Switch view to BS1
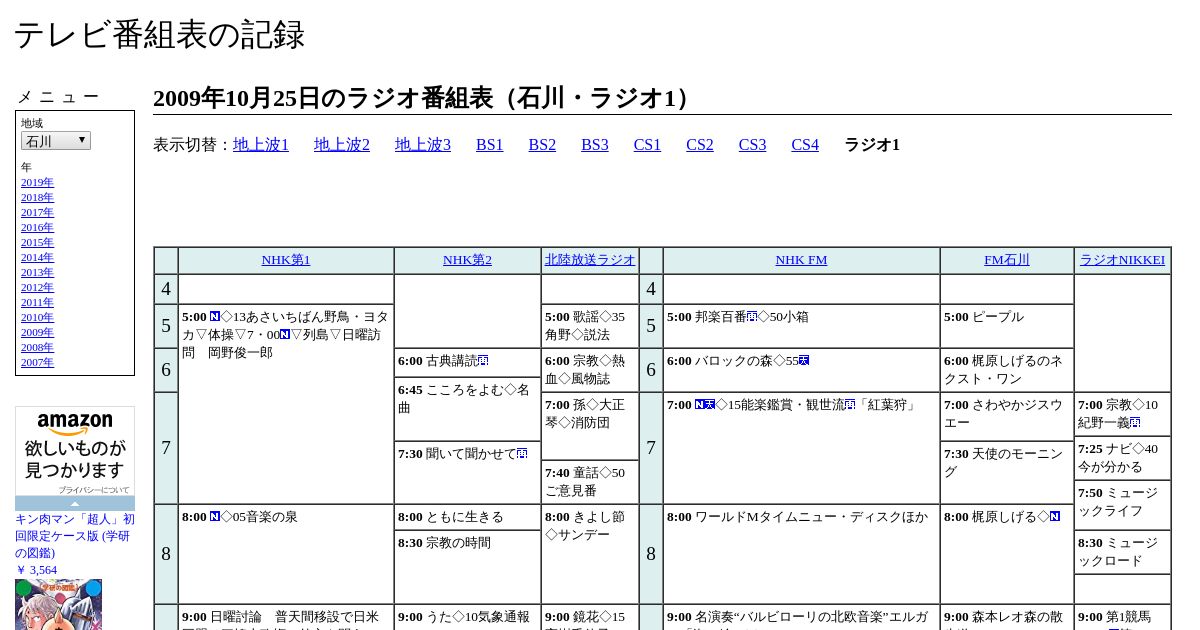The width and height of the screenshot is (1200, 630). tap(490, 145)
